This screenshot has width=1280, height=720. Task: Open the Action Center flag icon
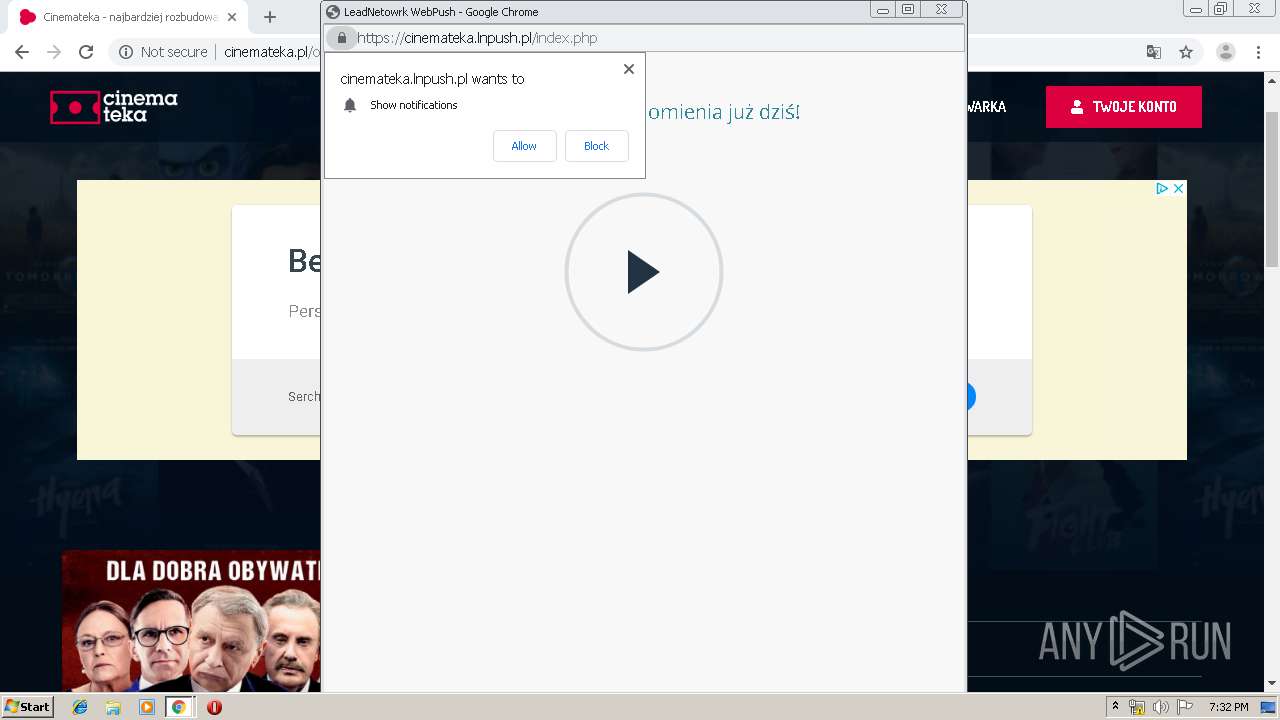point(1185,707)
